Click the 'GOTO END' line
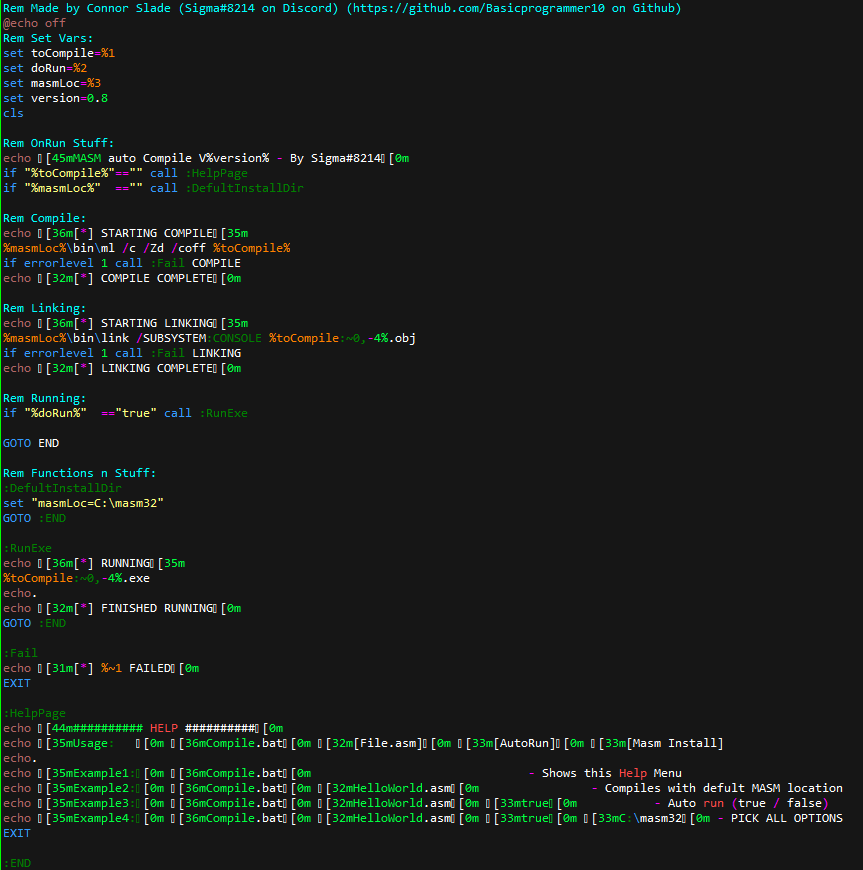 click(x=31, y=443)
